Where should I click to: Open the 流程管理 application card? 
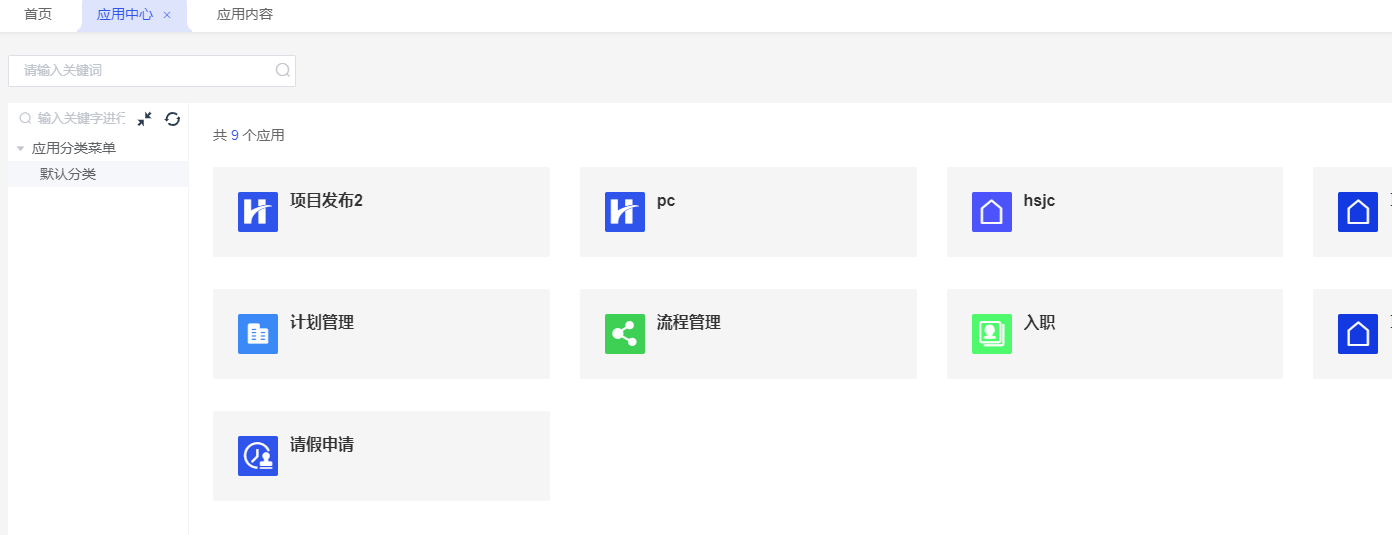[x=748, y=334]
